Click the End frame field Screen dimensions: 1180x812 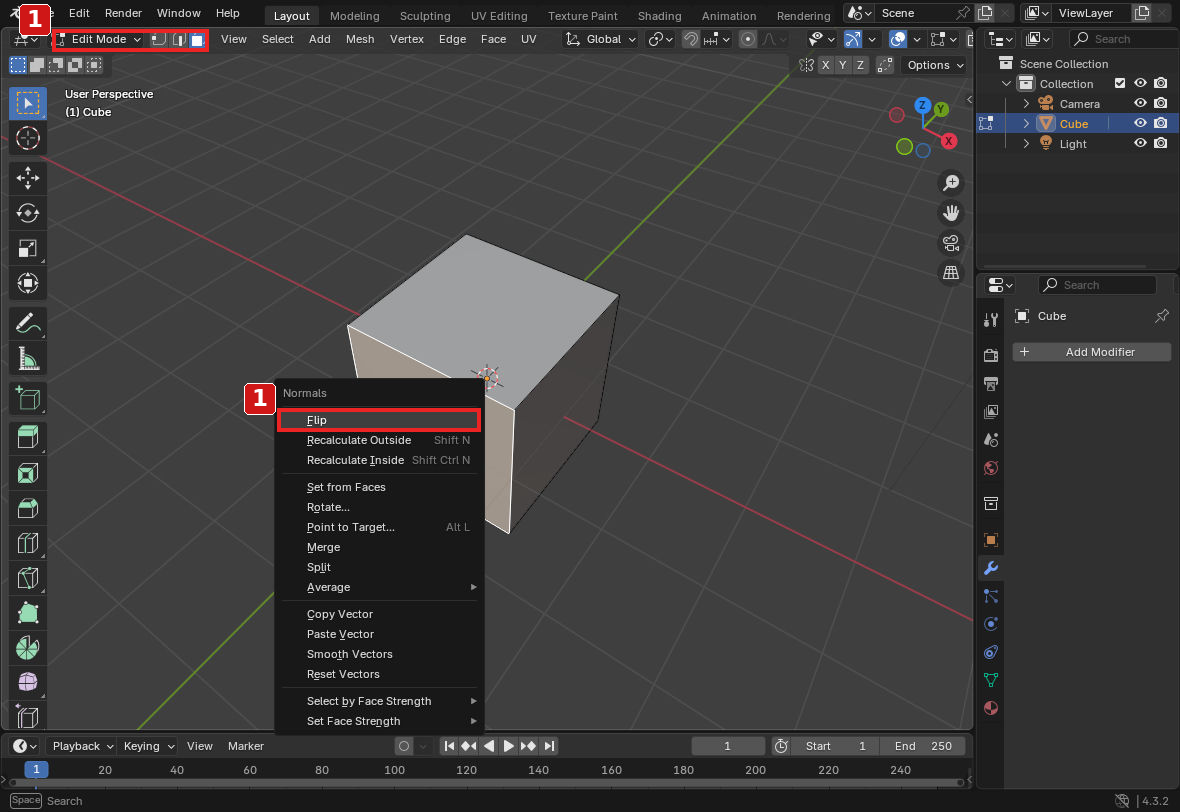coord(923,746)
